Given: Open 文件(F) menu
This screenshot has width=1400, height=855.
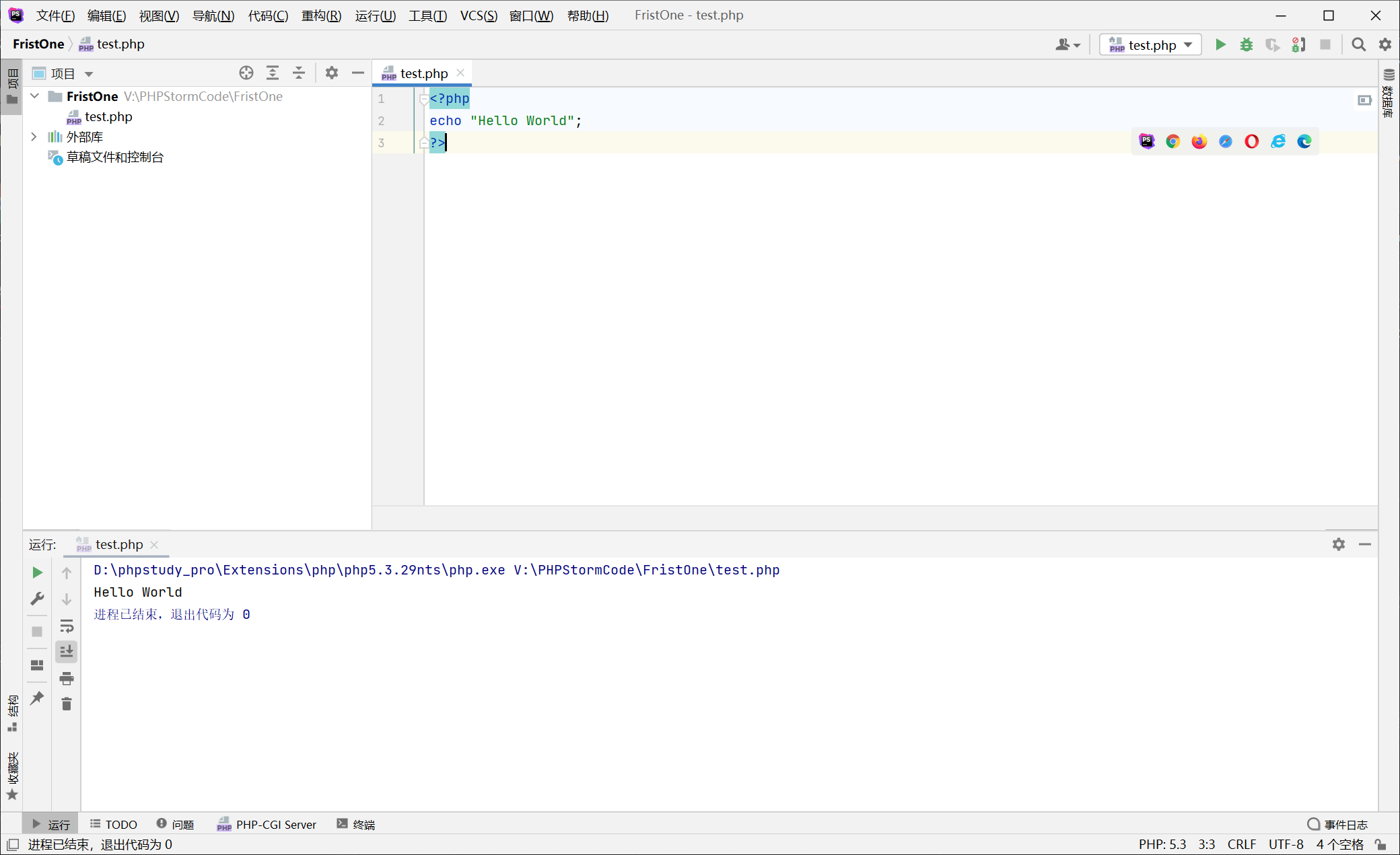Looking at the screenshot, I should [x=55, y=15].
